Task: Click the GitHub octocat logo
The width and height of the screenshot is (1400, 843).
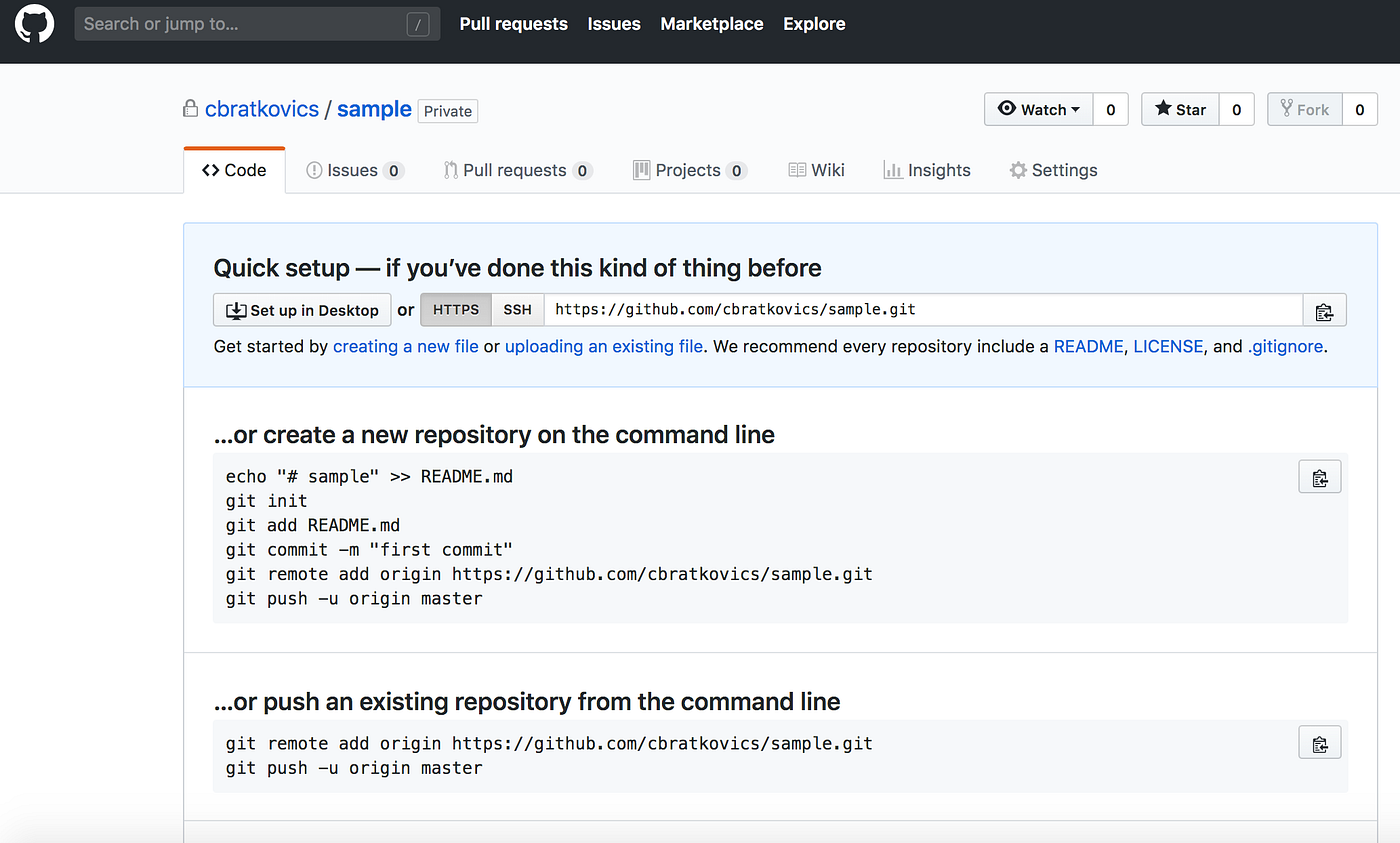Action: pos(34,23)
